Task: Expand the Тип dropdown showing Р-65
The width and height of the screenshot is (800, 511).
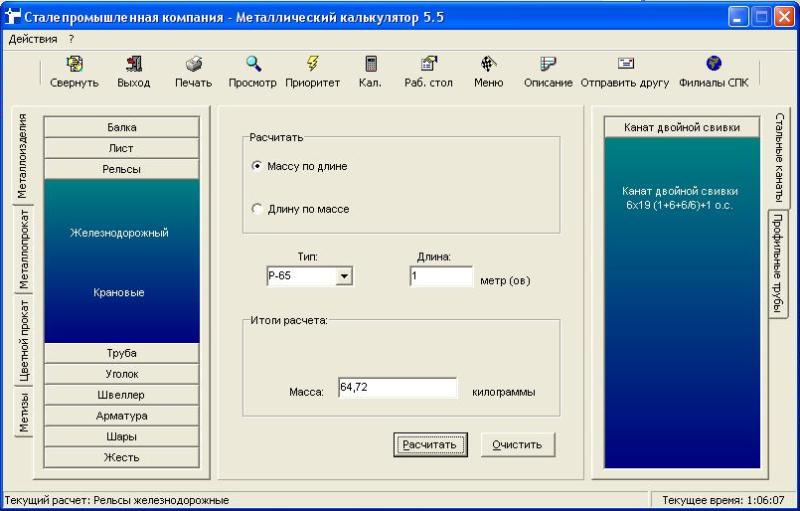Action: (x=344, y=277)
